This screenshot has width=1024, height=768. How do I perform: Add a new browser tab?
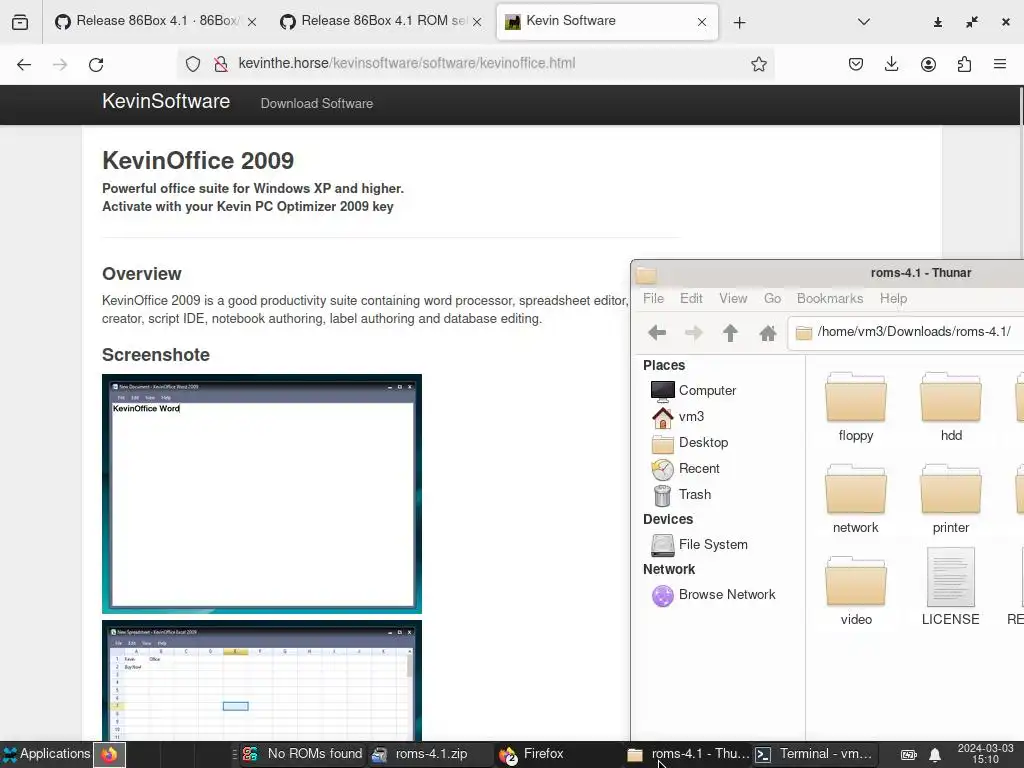click(x=739, y=23)
